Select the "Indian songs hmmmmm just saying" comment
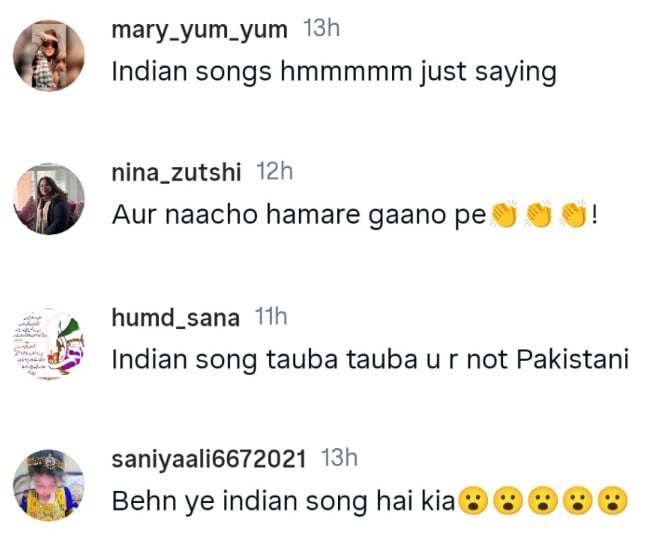This screenshot has width=659, height=542. coord(333,72)
